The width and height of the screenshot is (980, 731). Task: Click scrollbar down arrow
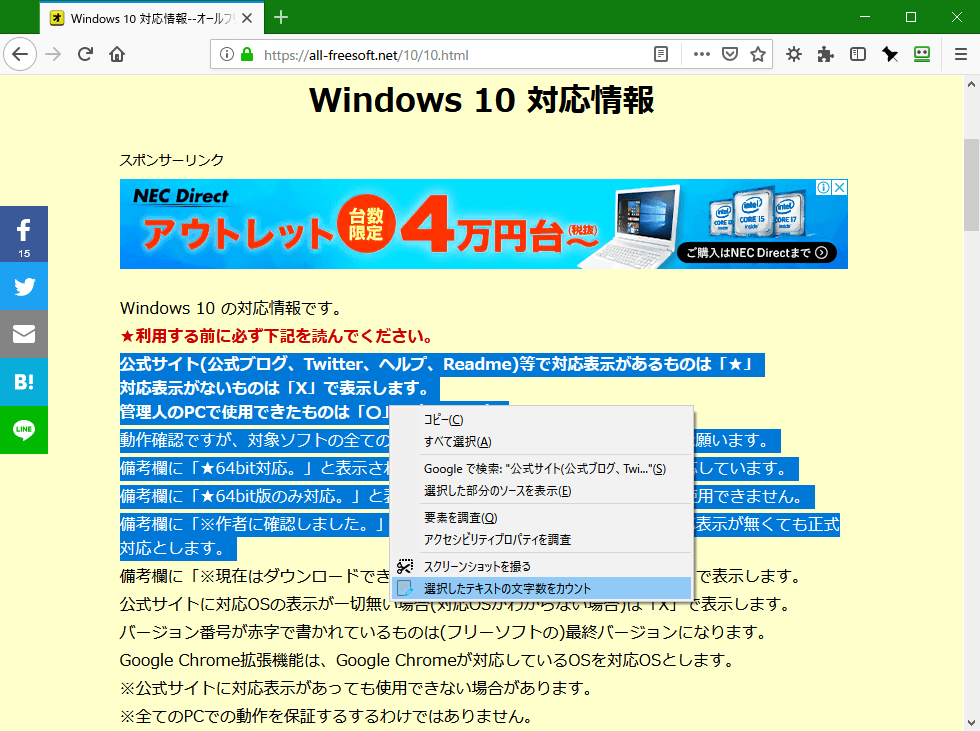(x=971, y=723)
